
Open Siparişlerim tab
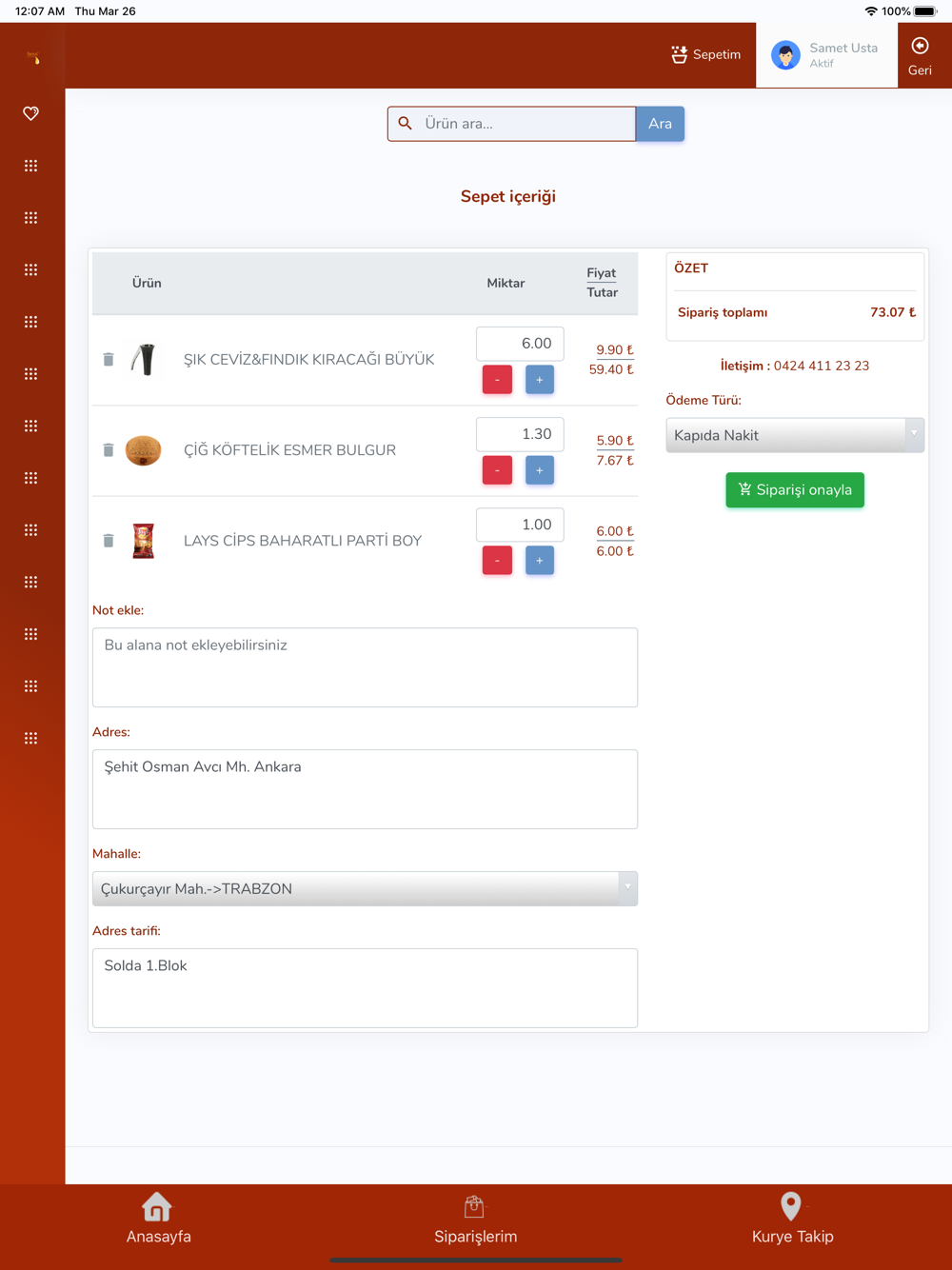(x=475, y=1219)
